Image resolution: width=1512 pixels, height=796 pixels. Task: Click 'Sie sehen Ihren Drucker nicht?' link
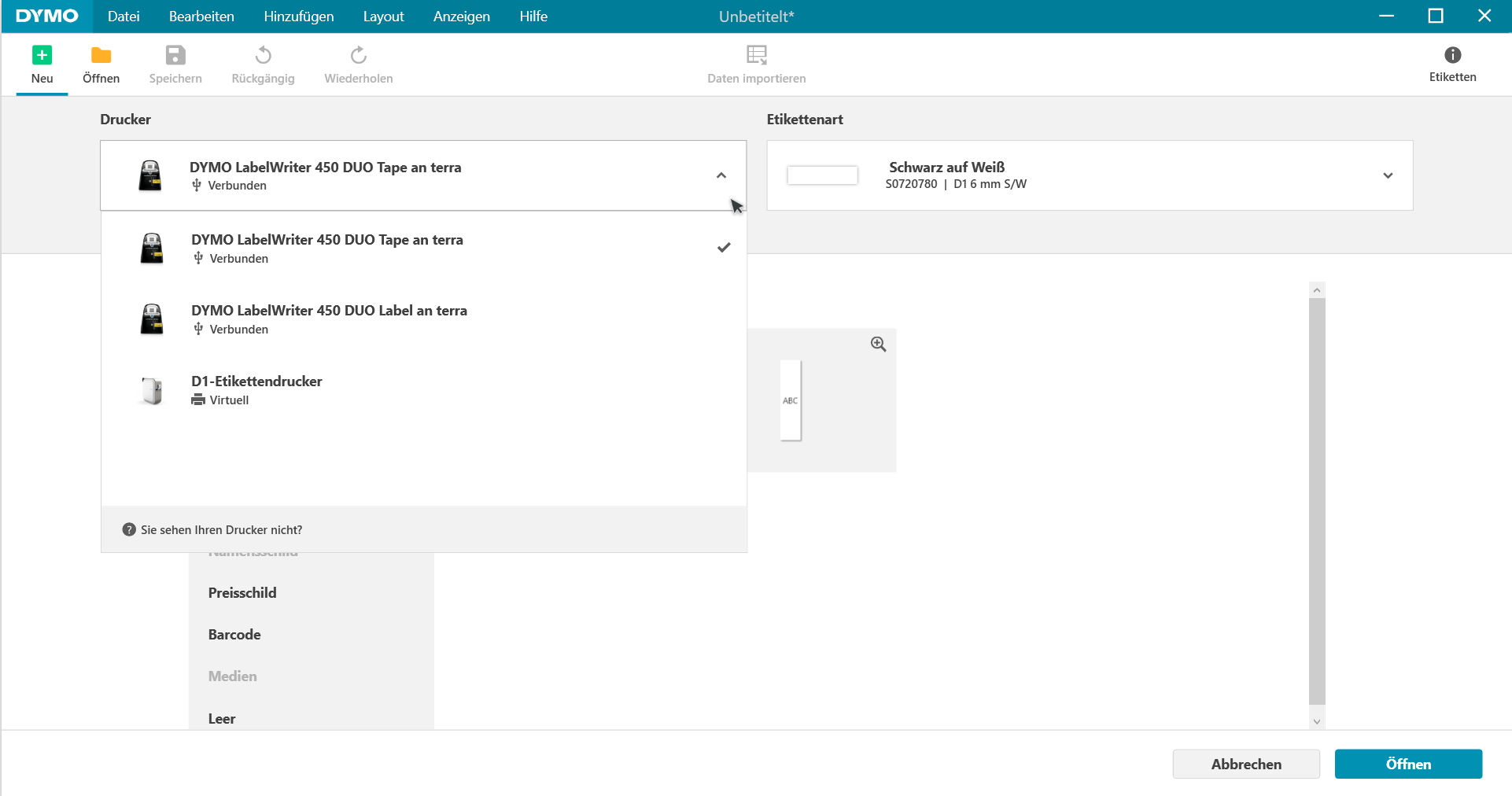coord(220,529)
